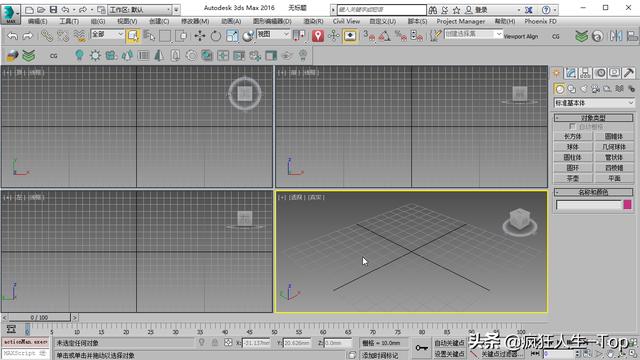This screenshot has height=360, width=640.
Task: Open the Project Manager menu
Action: coord(461,21)
